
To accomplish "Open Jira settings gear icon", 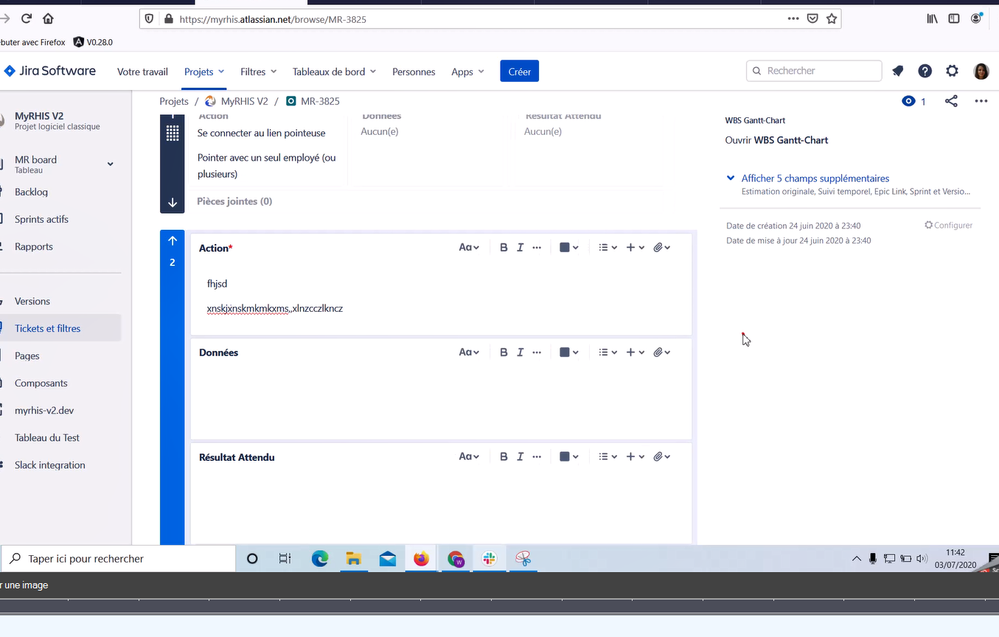I will coord(952,71).
